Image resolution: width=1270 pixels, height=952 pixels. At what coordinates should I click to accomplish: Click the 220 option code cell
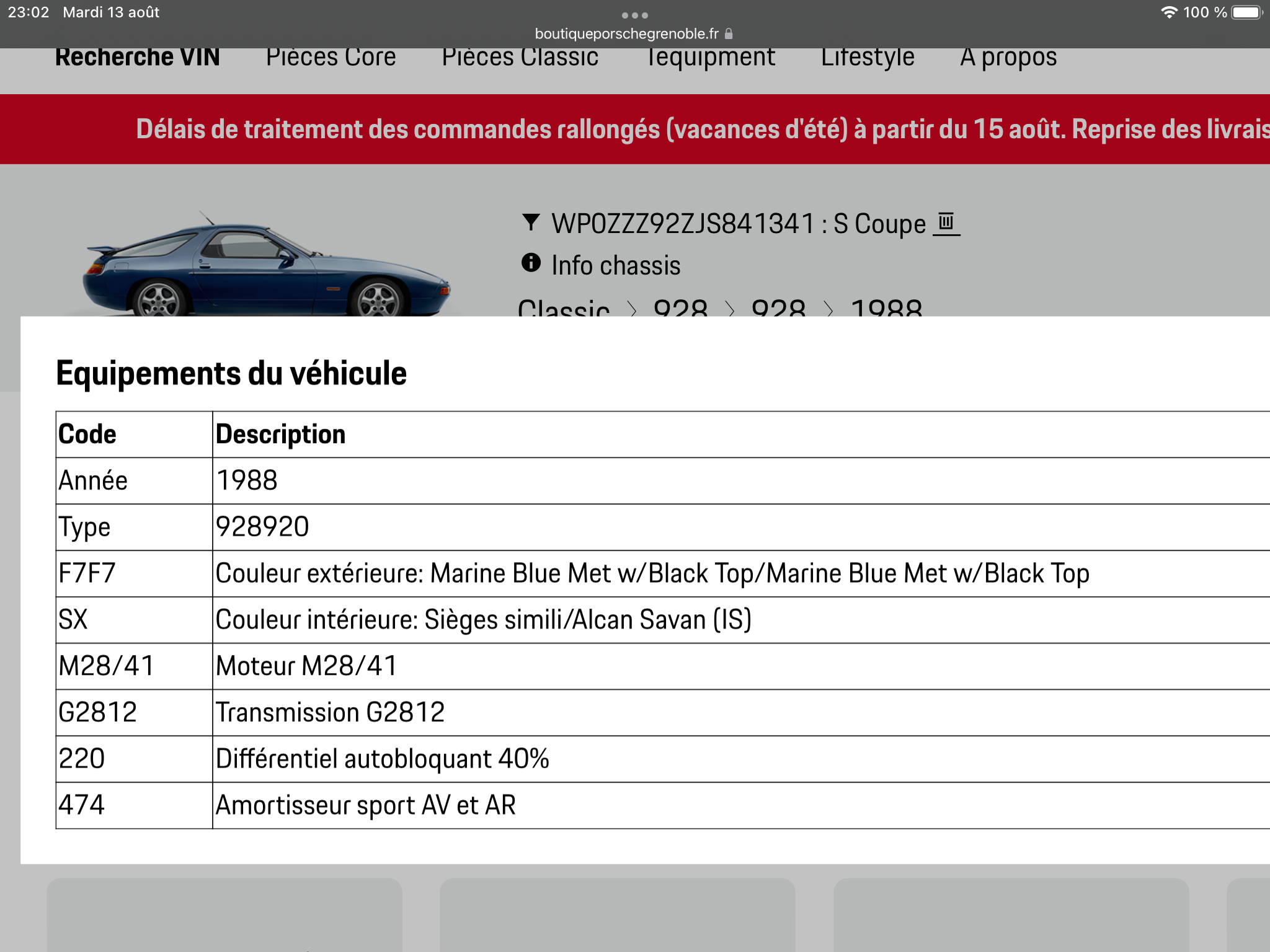click(x=134, y=759)
